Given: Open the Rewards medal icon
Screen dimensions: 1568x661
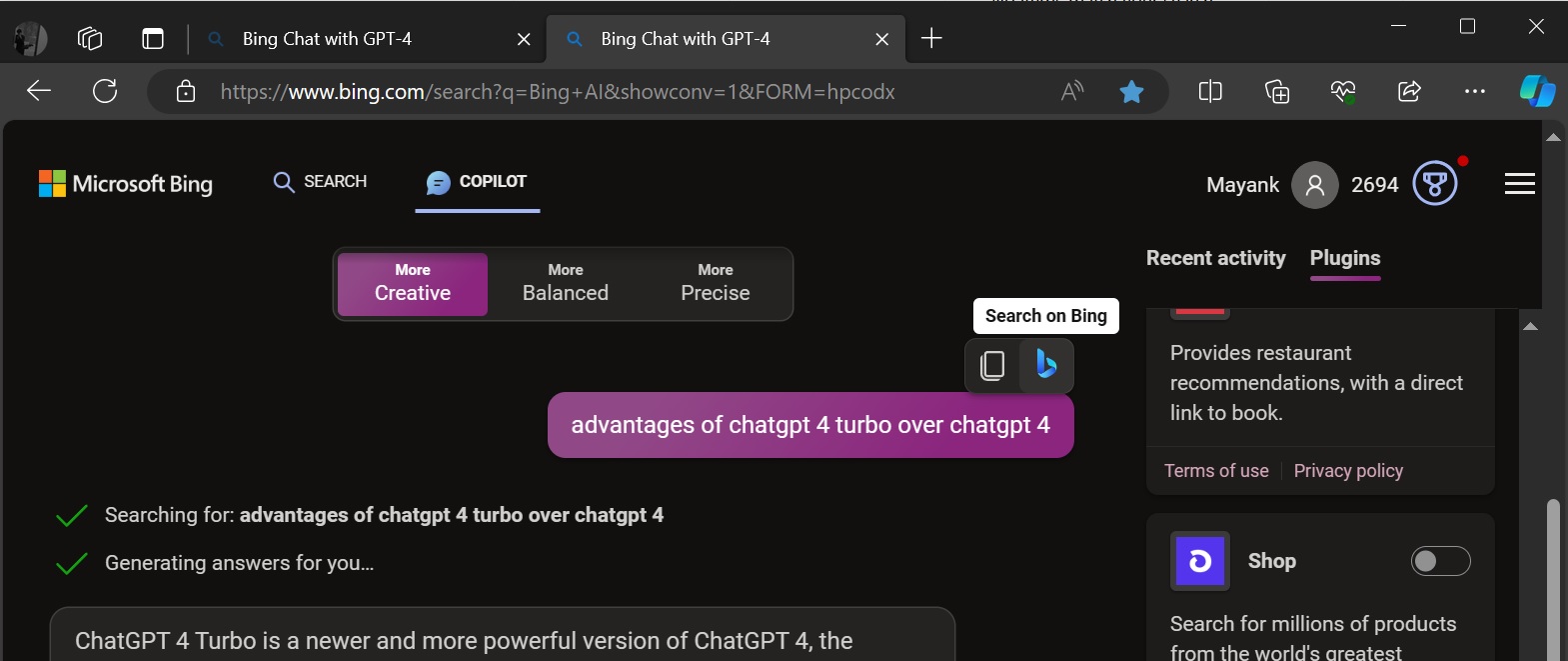Looking at the screenshot, I should (x=1435, y=184).
